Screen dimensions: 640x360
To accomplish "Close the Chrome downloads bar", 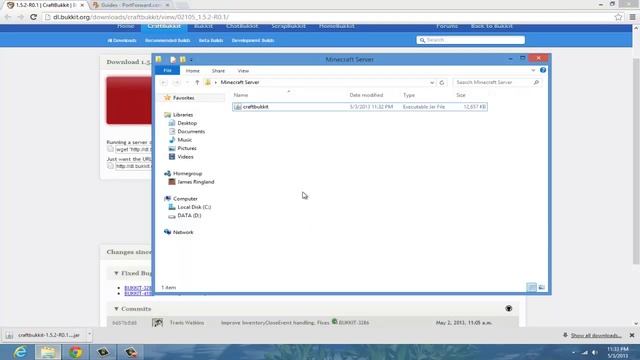I will pos(632,335).
